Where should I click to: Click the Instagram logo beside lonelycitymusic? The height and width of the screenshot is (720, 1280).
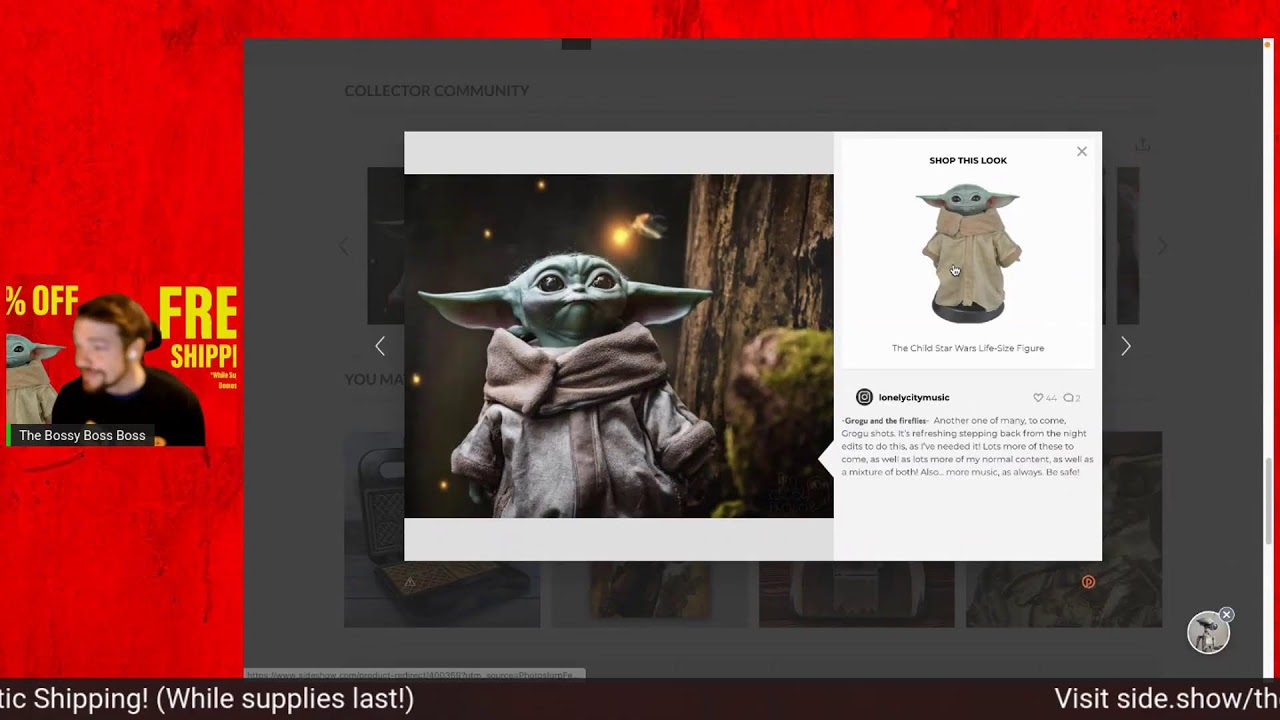[865, 397]
